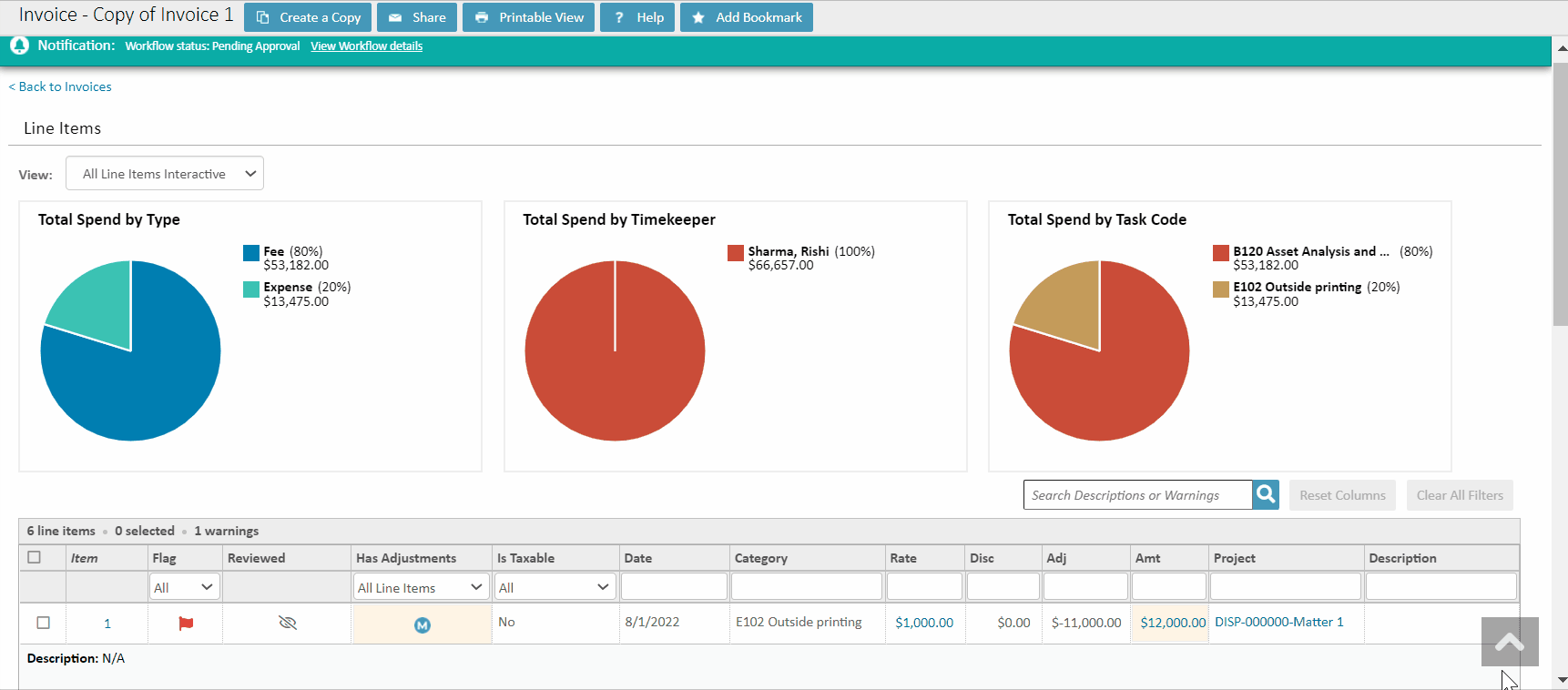Click the Help question mark button
Image resolution: width=1568 pixels, height=690 pixels.
click(x=637, y=17)
